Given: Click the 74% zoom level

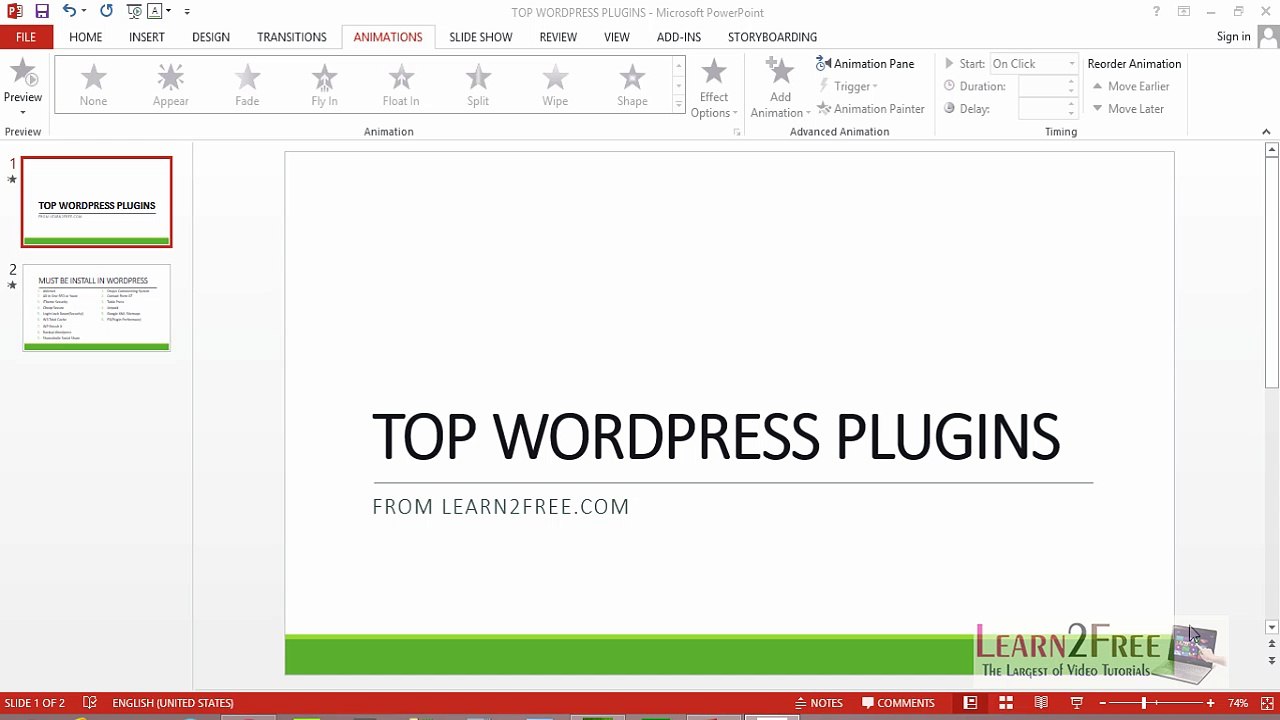Looking at the screenshot, I should pyautogui.click(x=1238, y=703).
